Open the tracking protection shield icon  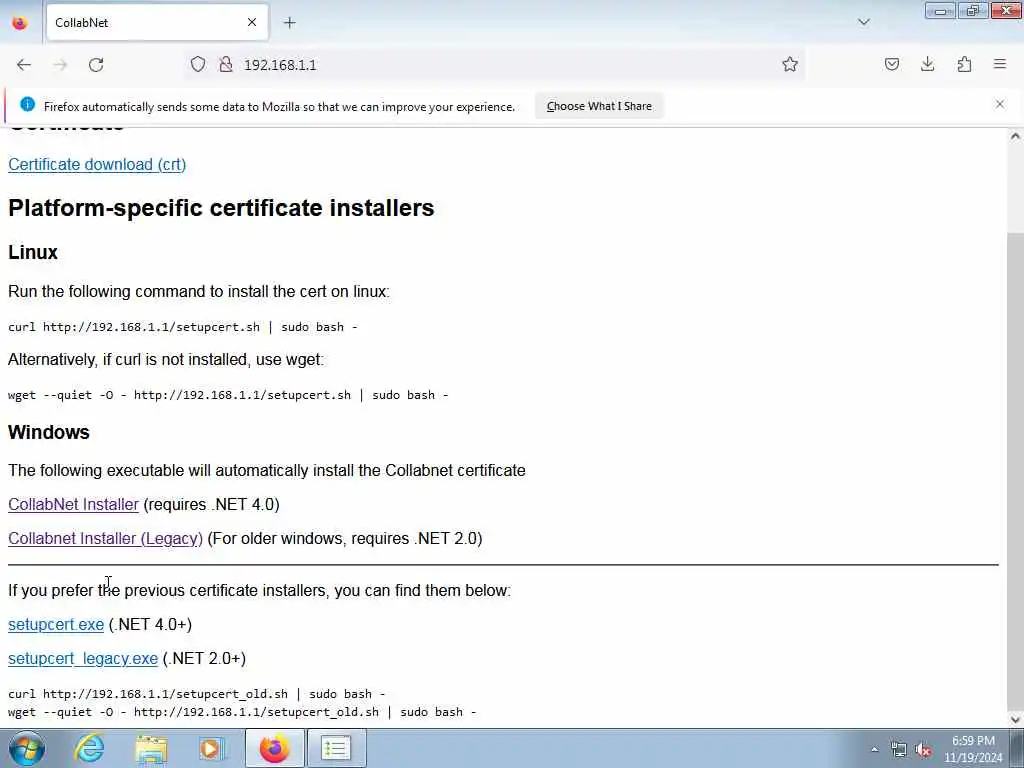[x=198, y=64]
